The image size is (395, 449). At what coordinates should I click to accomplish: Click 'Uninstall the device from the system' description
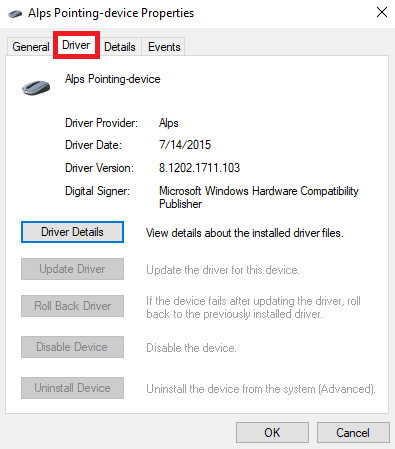(261, 389)
